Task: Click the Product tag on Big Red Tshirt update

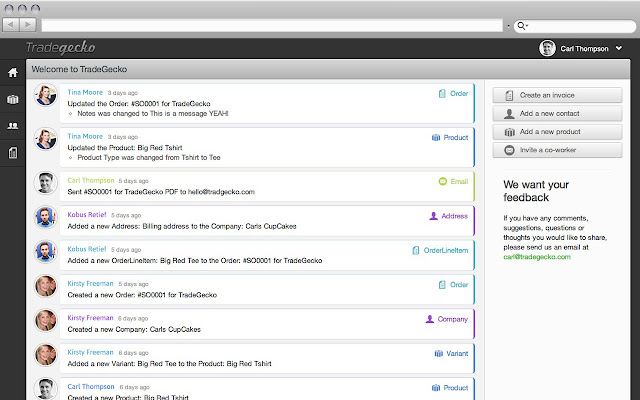Action: tap(450, 138)
